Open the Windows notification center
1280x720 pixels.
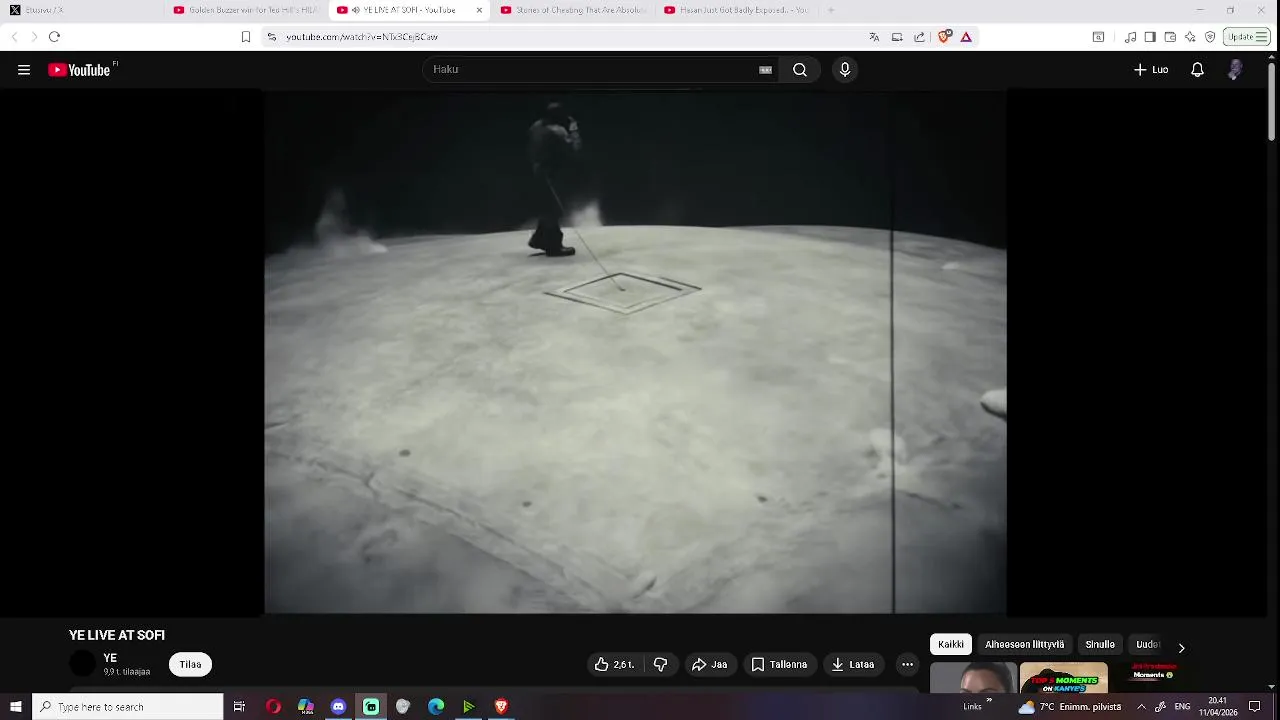click(x=1254, y=707)
